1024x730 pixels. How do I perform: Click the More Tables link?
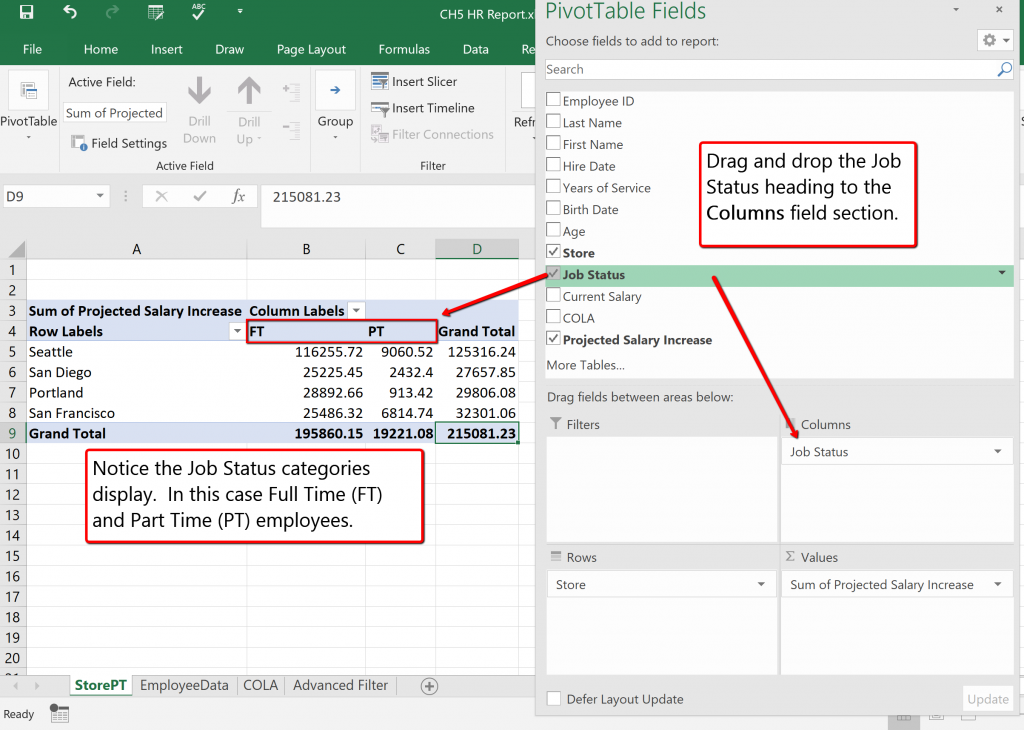click(x=585, y=365)
